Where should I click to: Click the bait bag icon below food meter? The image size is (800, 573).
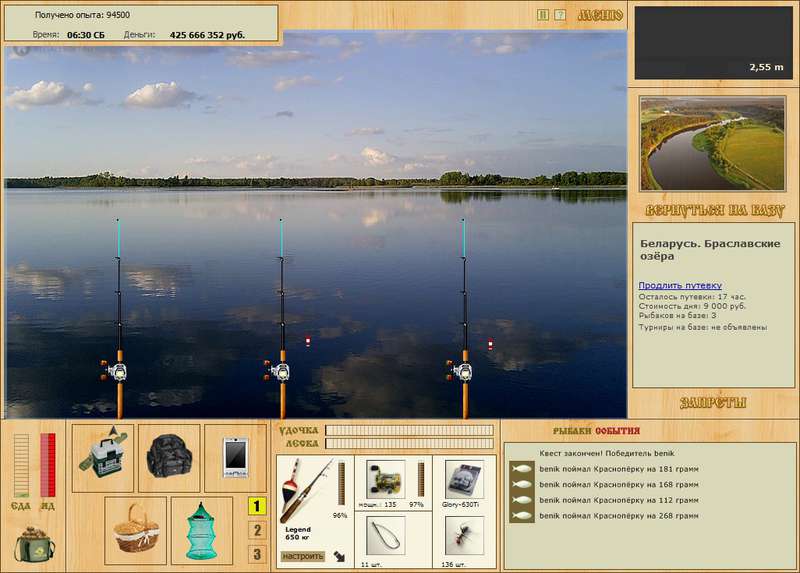[x=35, y=544]
